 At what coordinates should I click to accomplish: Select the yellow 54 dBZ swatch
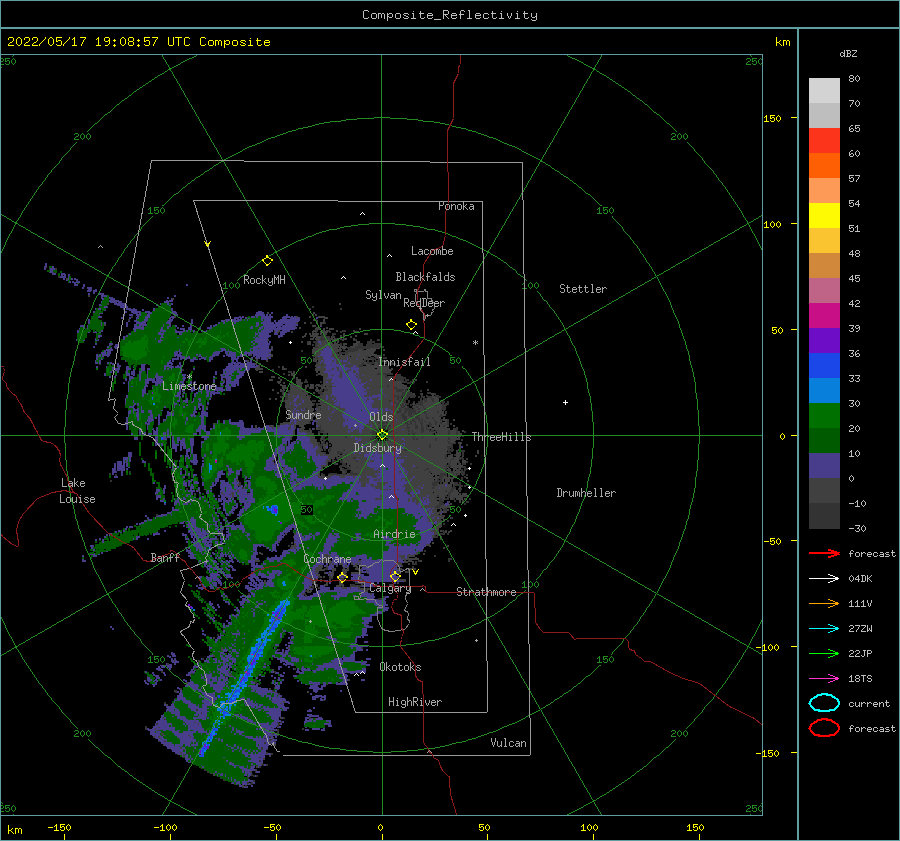click(x=824, y=215)
